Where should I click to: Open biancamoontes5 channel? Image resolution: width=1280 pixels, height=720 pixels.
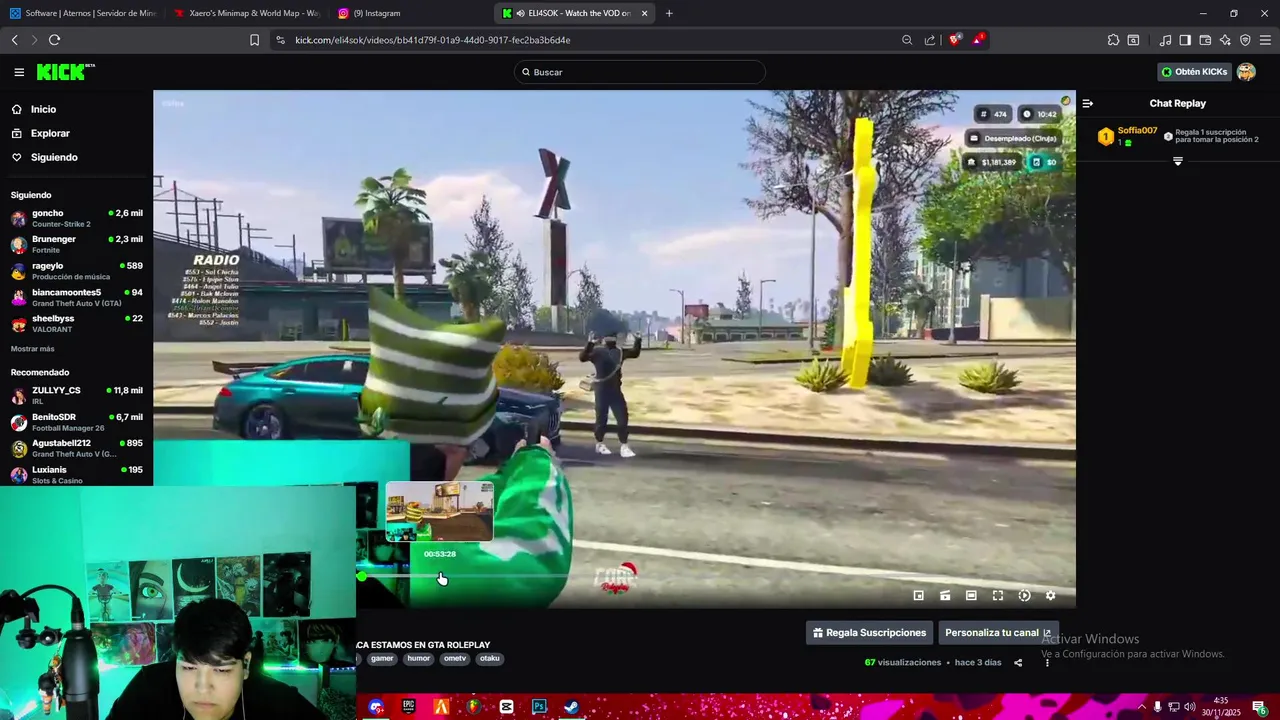point(76,297)
